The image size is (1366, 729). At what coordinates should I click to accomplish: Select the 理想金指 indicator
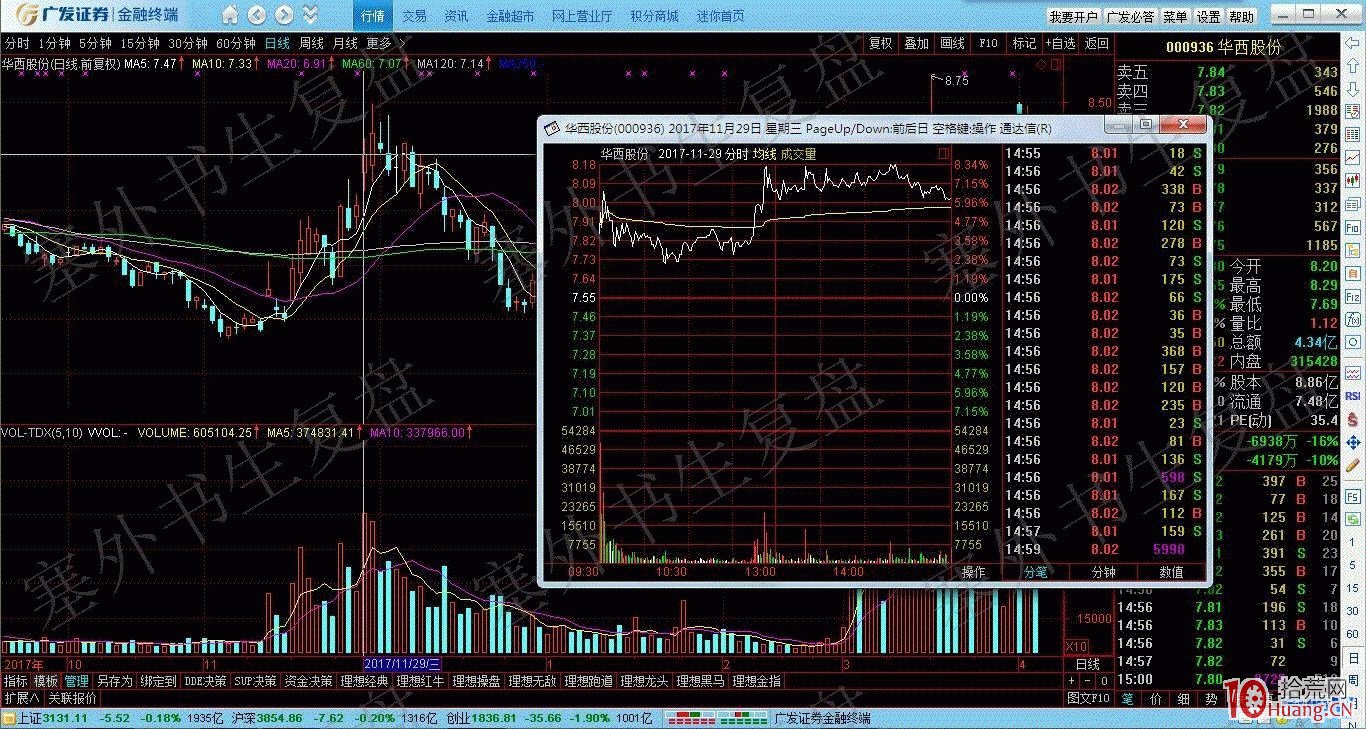[x=757, y=681]
